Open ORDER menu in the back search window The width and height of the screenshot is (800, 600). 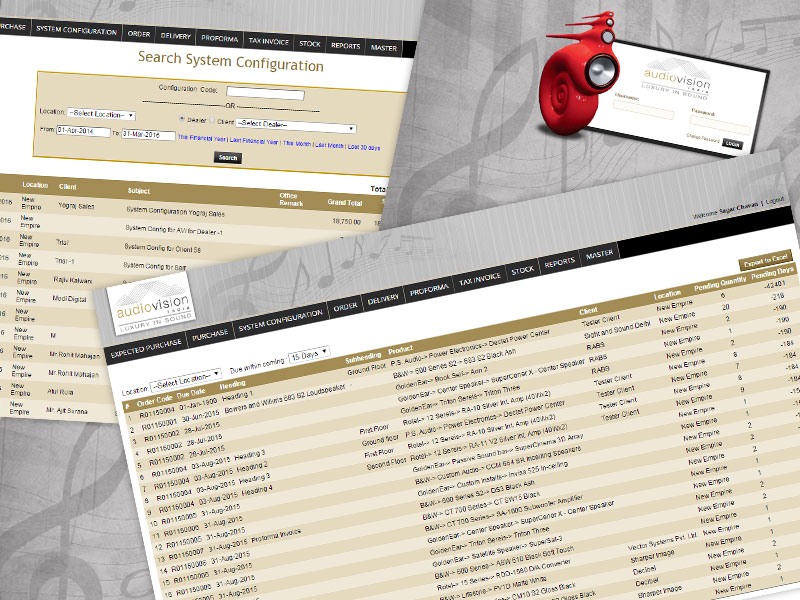(x=139, y=34)
